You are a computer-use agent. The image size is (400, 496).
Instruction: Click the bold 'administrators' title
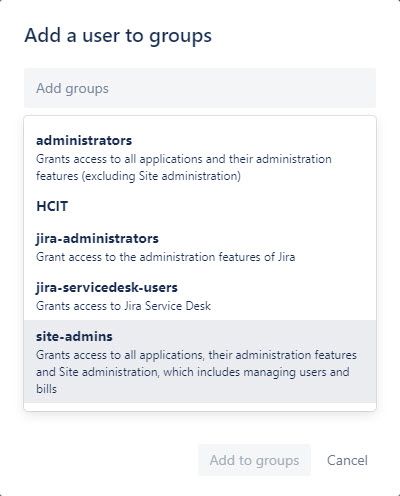click(x=84, y=140)
